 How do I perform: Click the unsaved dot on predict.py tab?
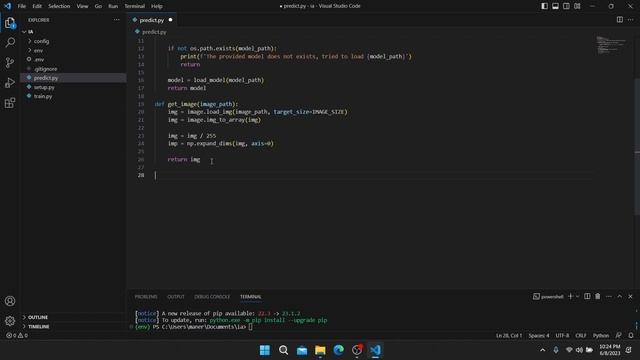click(x=170, y=20)
